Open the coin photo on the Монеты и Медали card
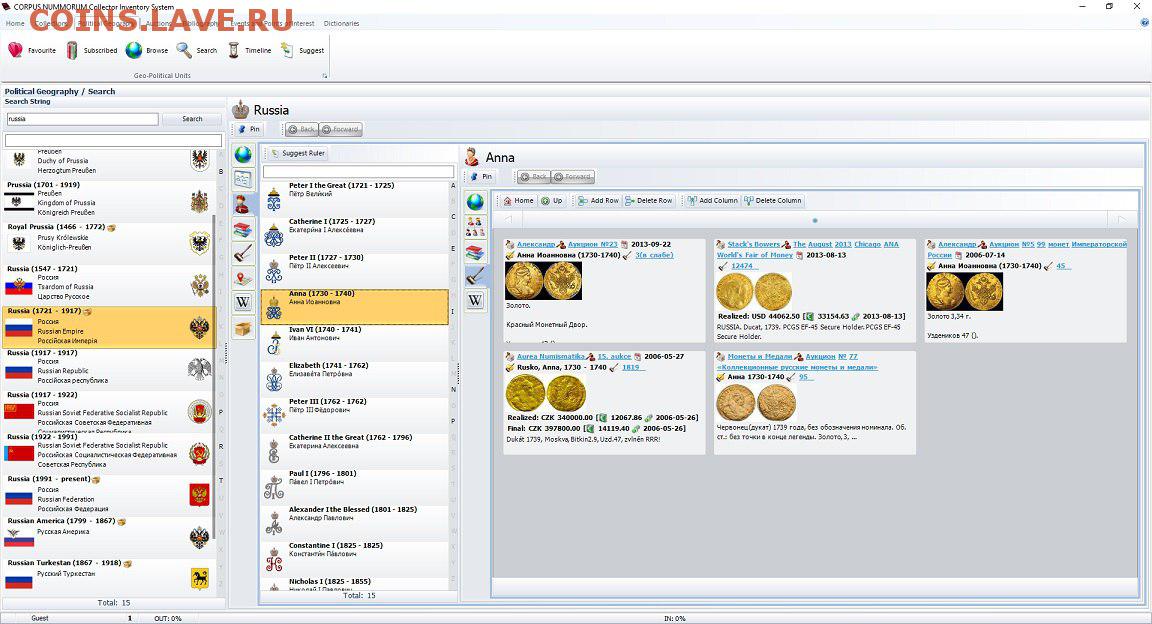 [x=756, y=403]
